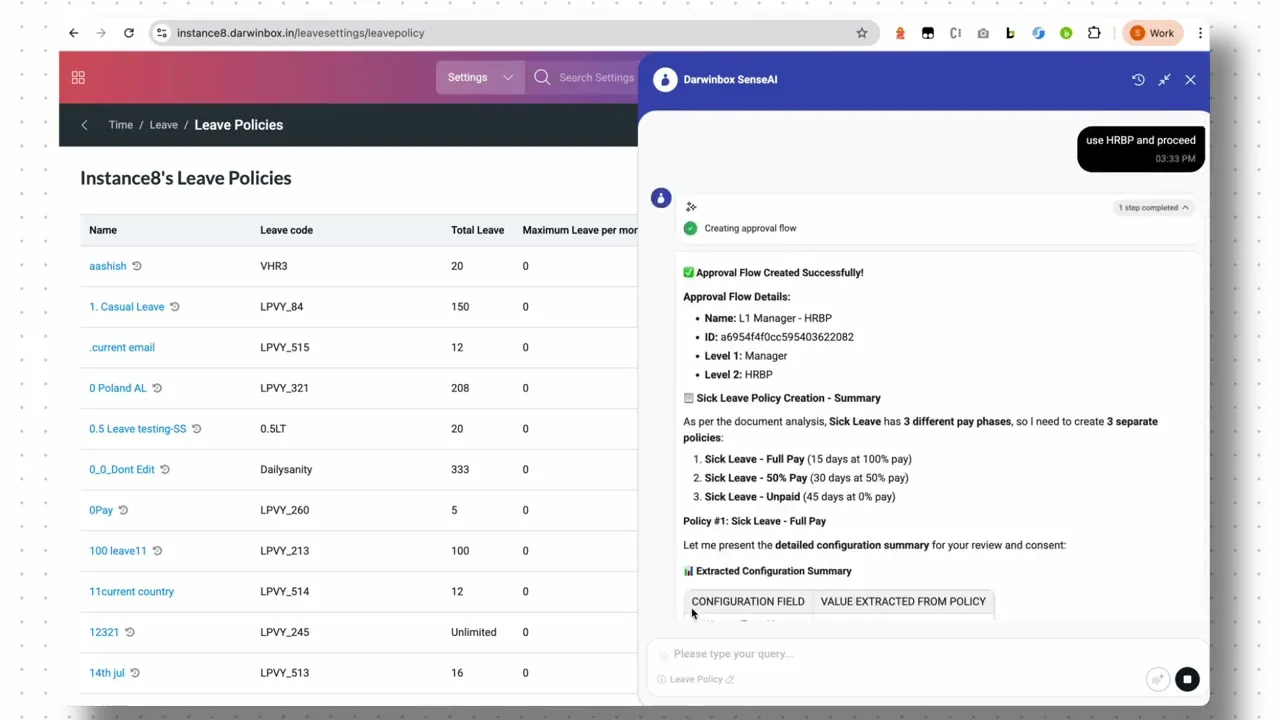Click the history icon next to aashish
Image resolution: width=1280 pixels, height=720 pixels.
pos(137,266)
